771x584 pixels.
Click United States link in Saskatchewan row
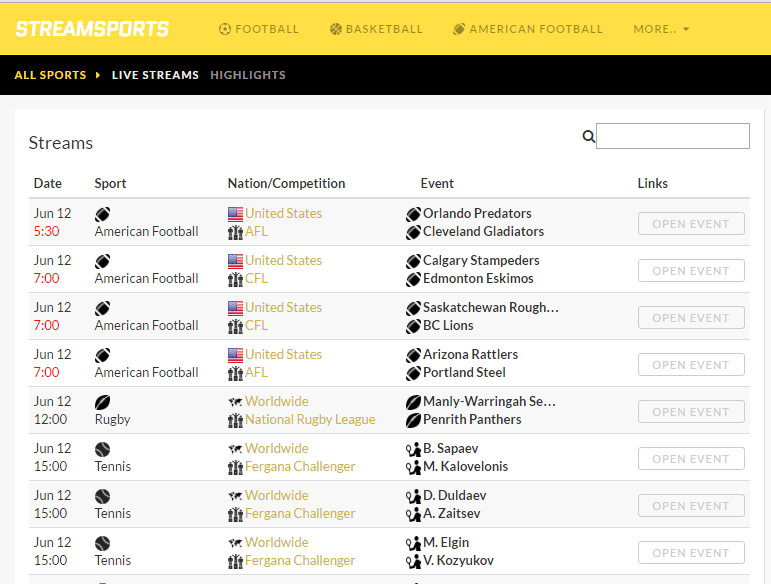284,307
